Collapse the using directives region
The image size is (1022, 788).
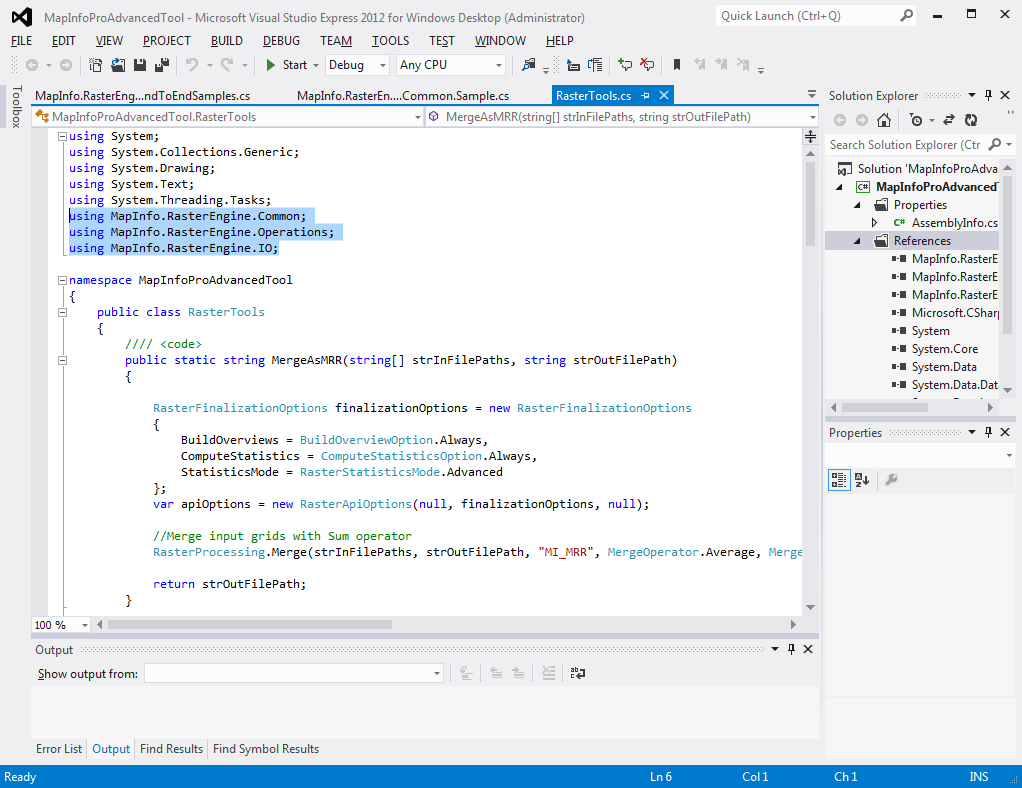coord(63,136)
